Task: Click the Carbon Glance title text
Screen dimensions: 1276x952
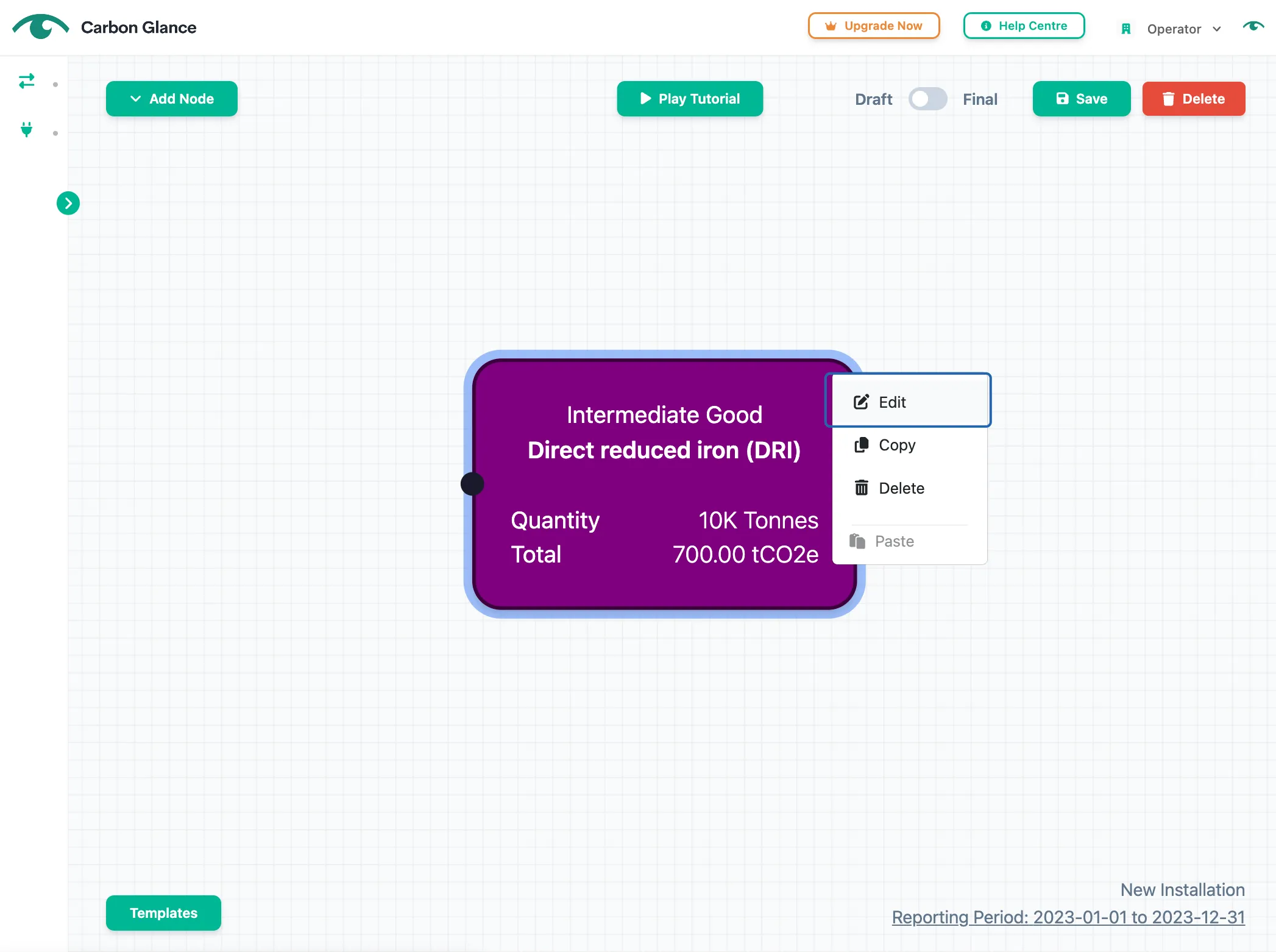Action: pyautogui.click(x=139, y=27)
